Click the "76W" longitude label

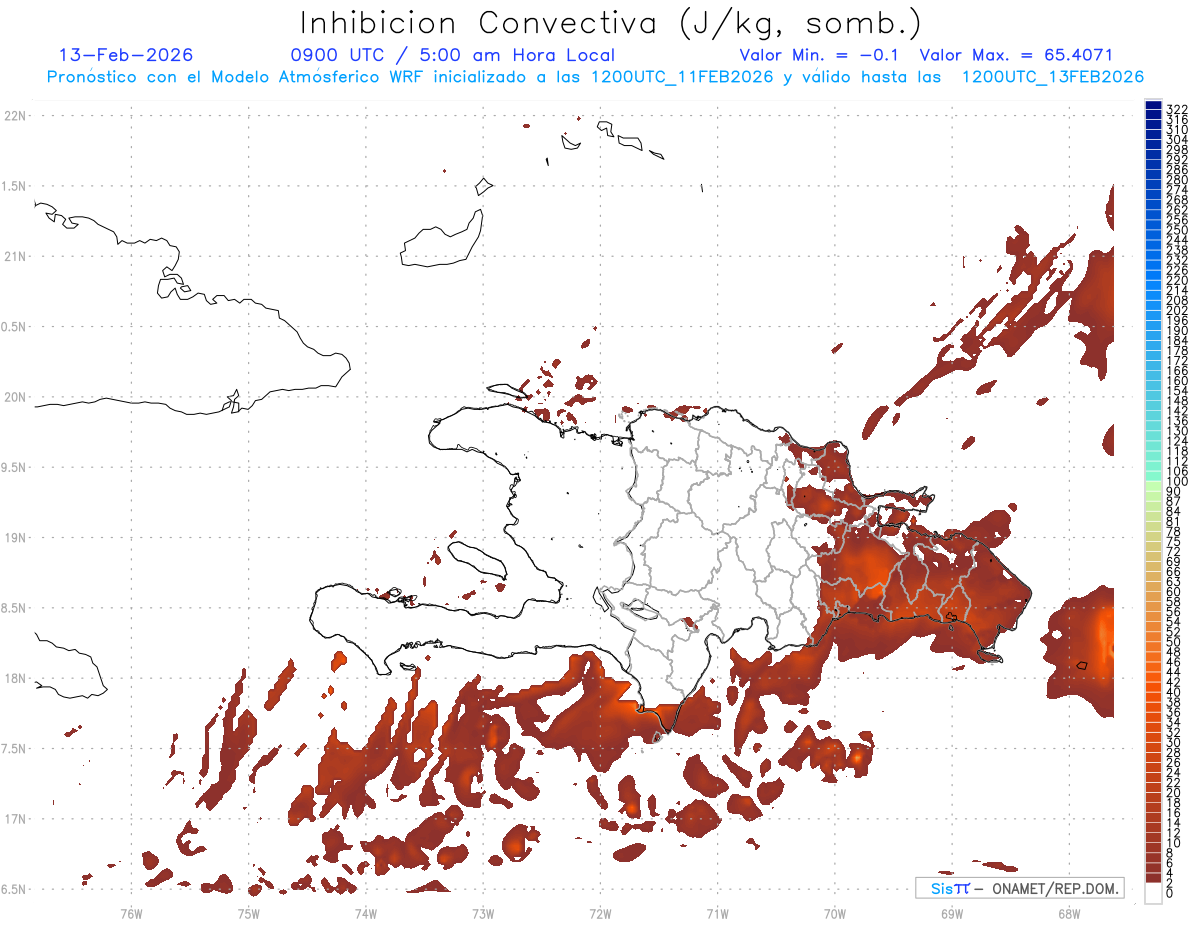point(131,913)
